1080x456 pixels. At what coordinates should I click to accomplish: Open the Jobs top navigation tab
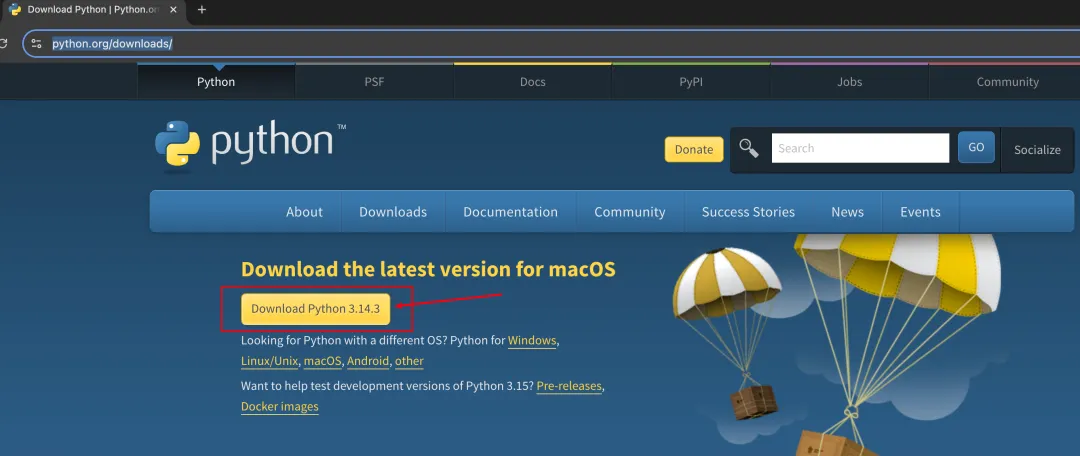click(x=849, y=81)
